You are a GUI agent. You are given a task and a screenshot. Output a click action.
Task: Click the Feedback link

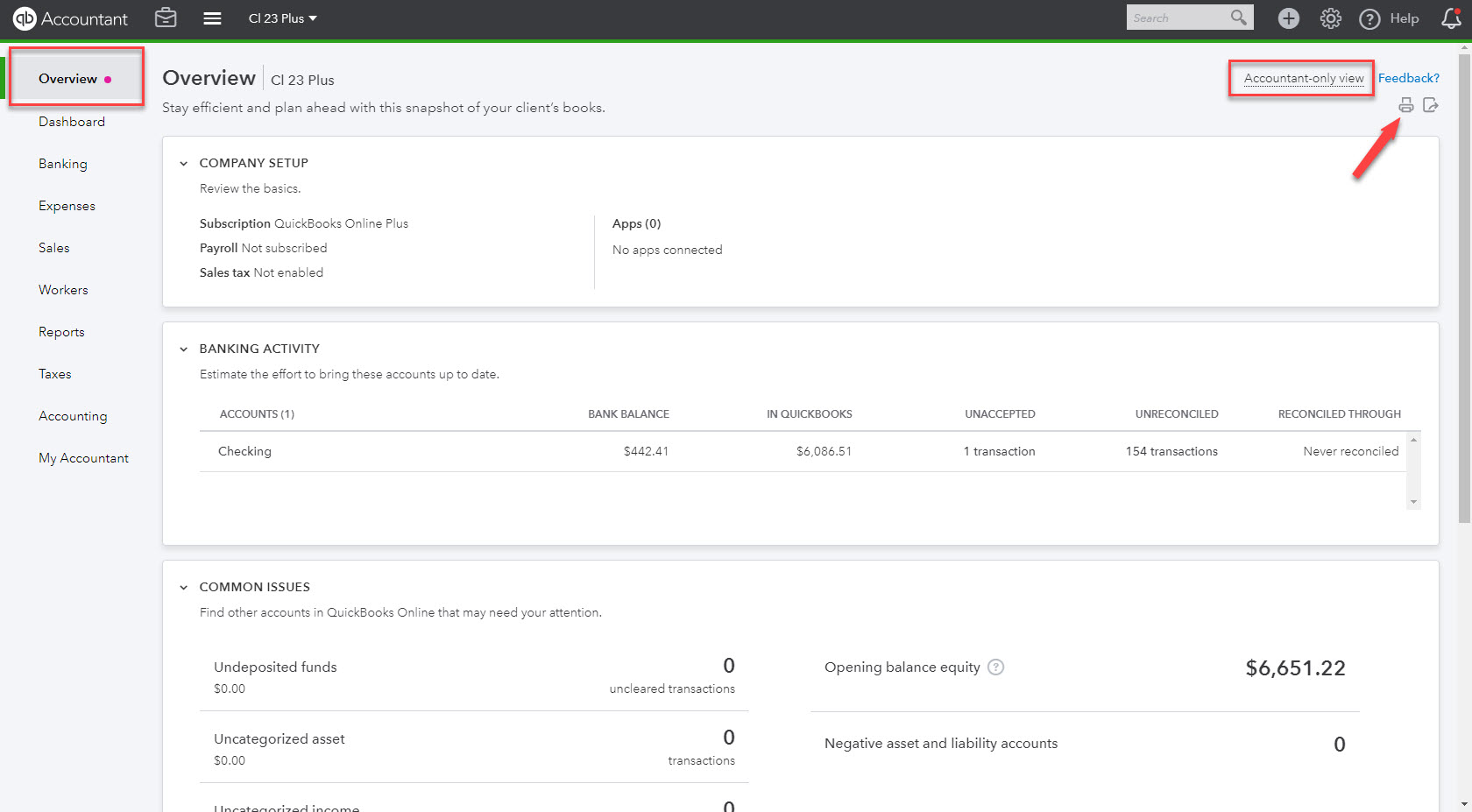(x=1408, y=78)
